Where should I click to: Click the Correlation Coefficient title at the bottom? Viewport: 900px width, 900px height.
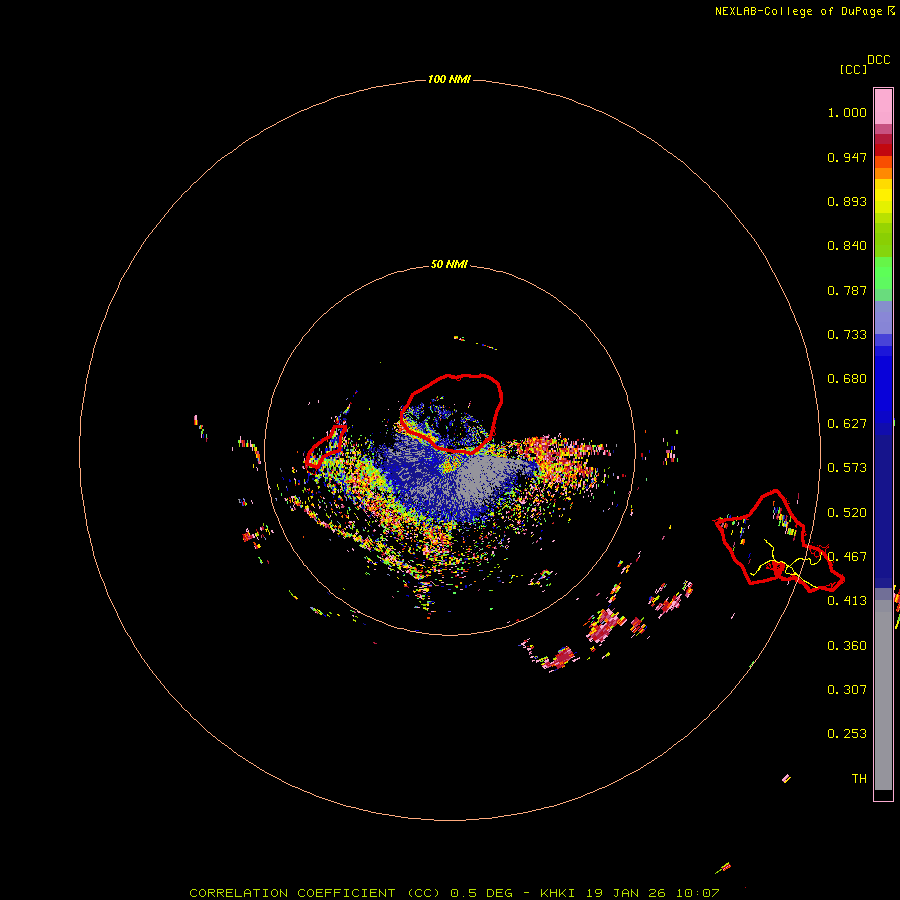coord(454,893)
